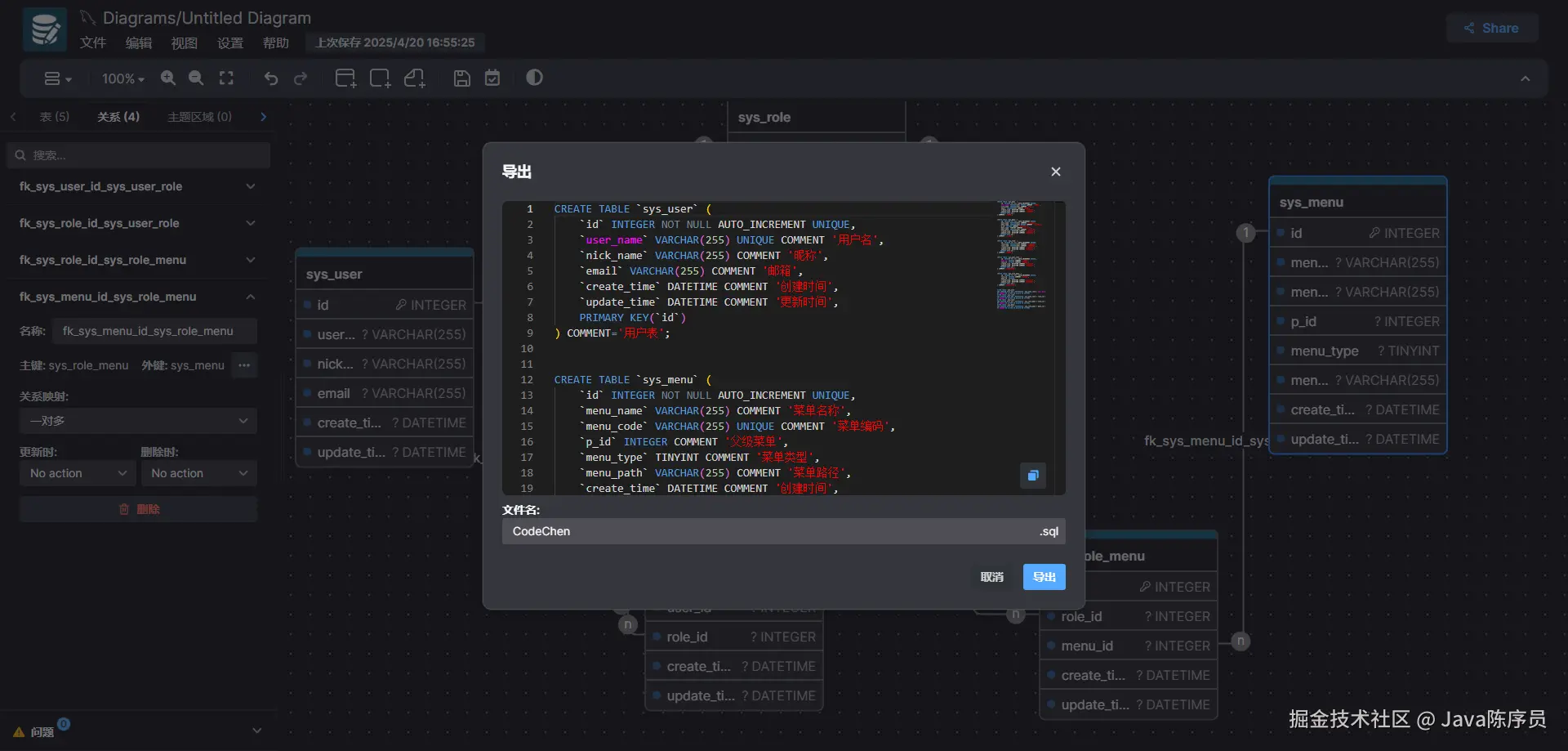Enter fullscreen using the toolbar icon

pyautogui.click(x=226, y=78)
